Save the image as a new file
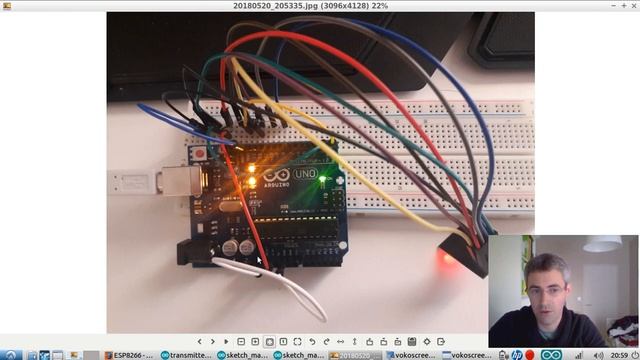The width and height of the screenshot is (640, 360). pos(398,342)
